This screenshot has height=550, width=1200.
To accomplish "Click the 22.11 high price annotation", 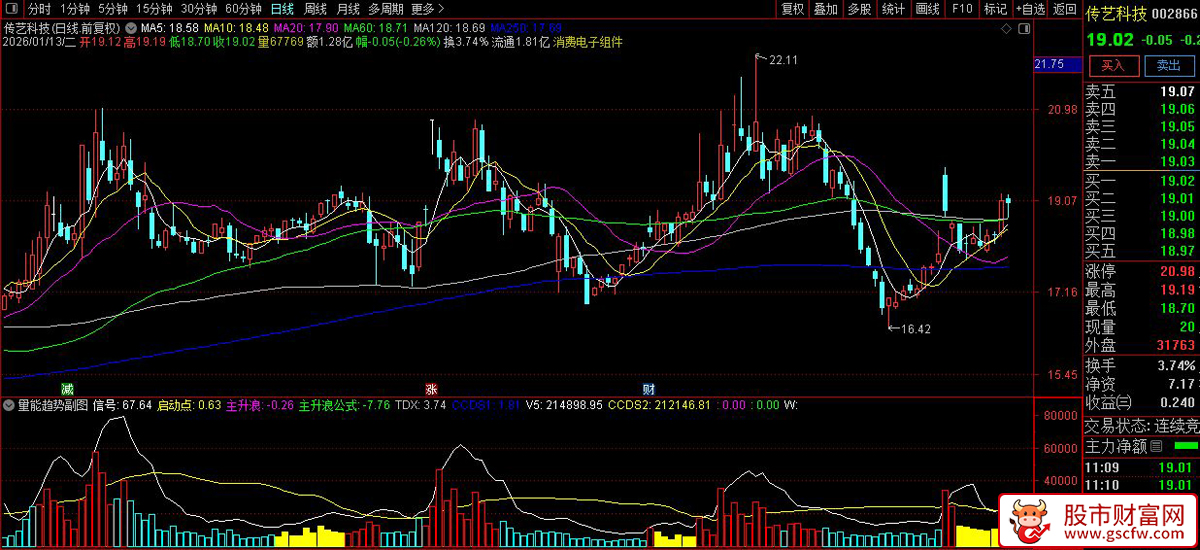I will pyautogui.click(x=783, y=60).
